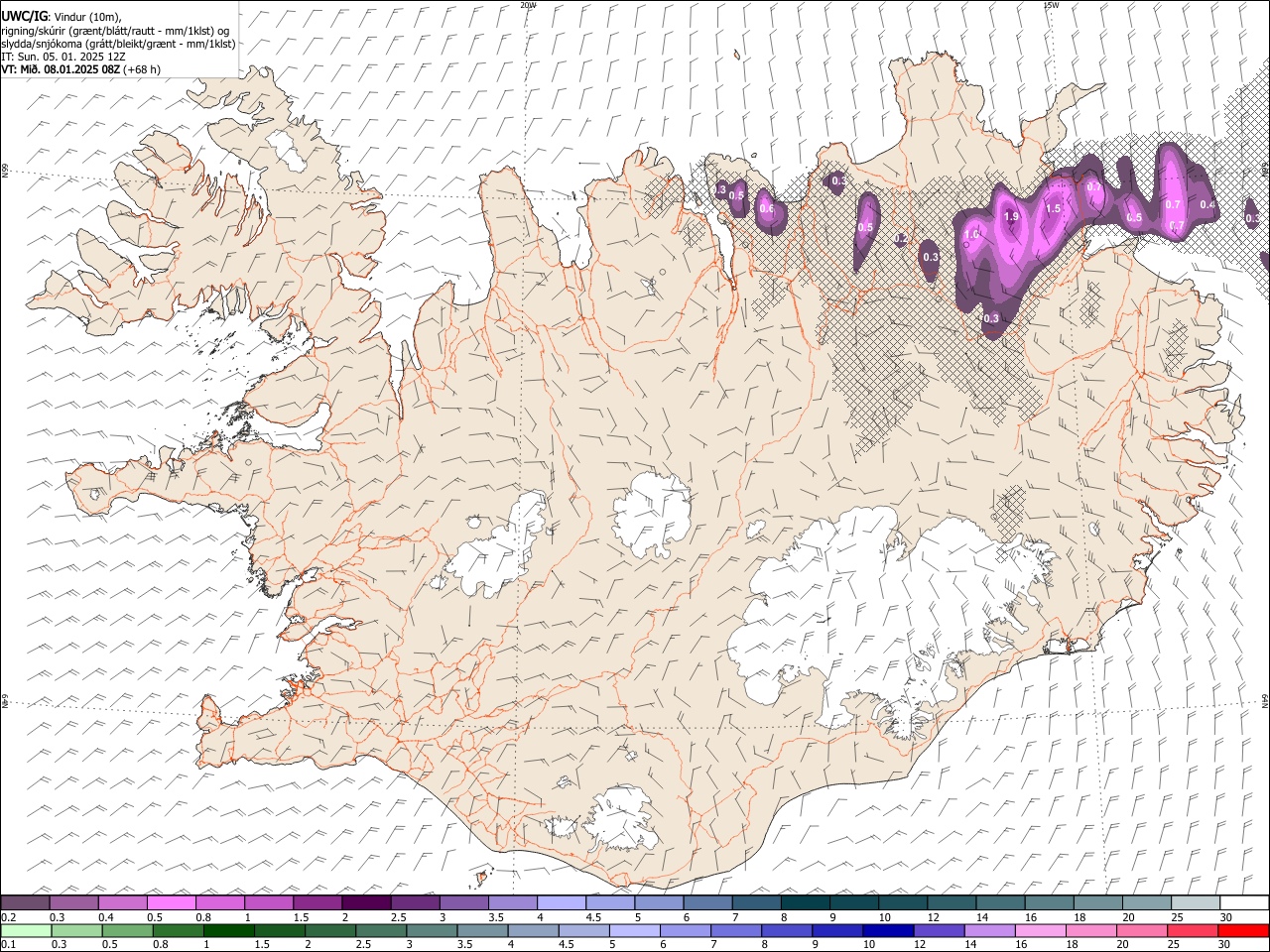Select the 0.1 pale green rain legend swatch

(x=25, y=930)
